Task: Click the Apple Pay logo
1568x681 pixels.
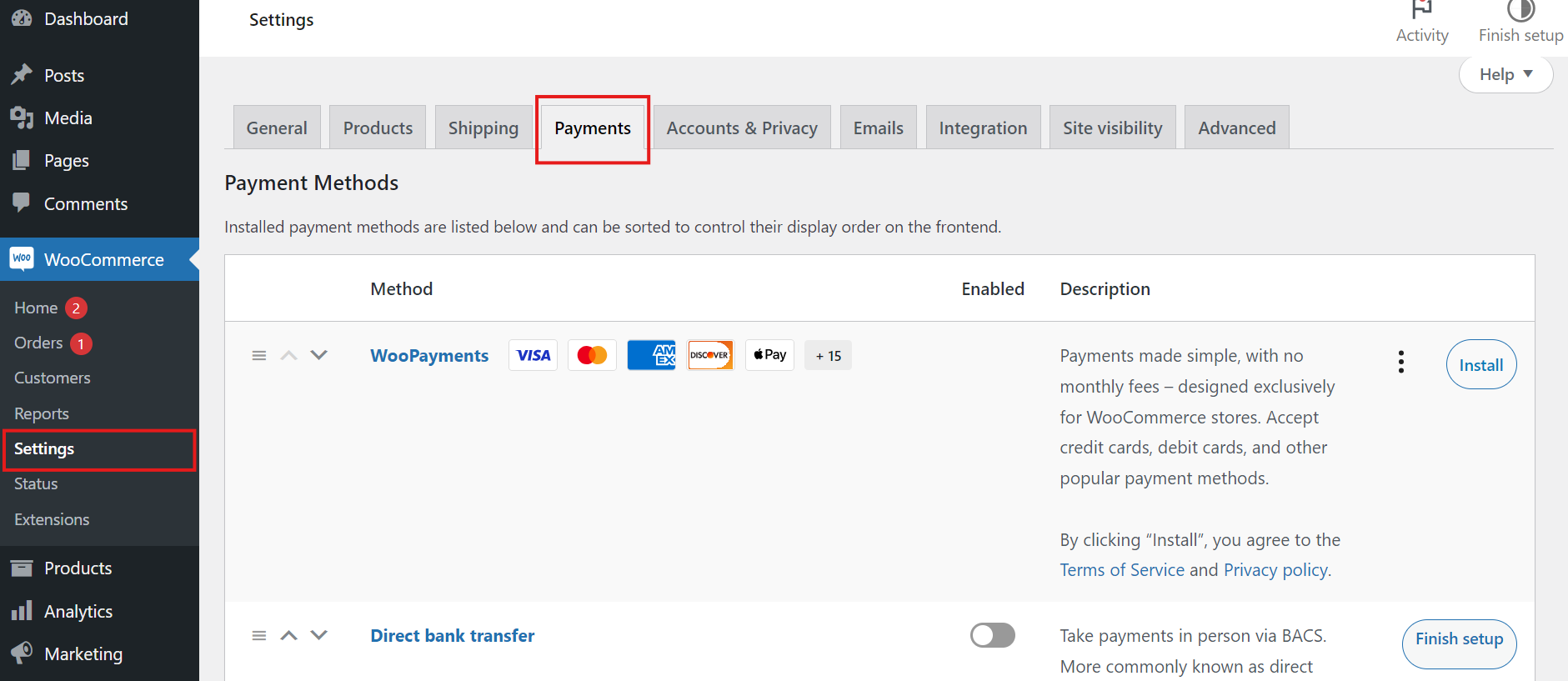Action: coord(769,355)
